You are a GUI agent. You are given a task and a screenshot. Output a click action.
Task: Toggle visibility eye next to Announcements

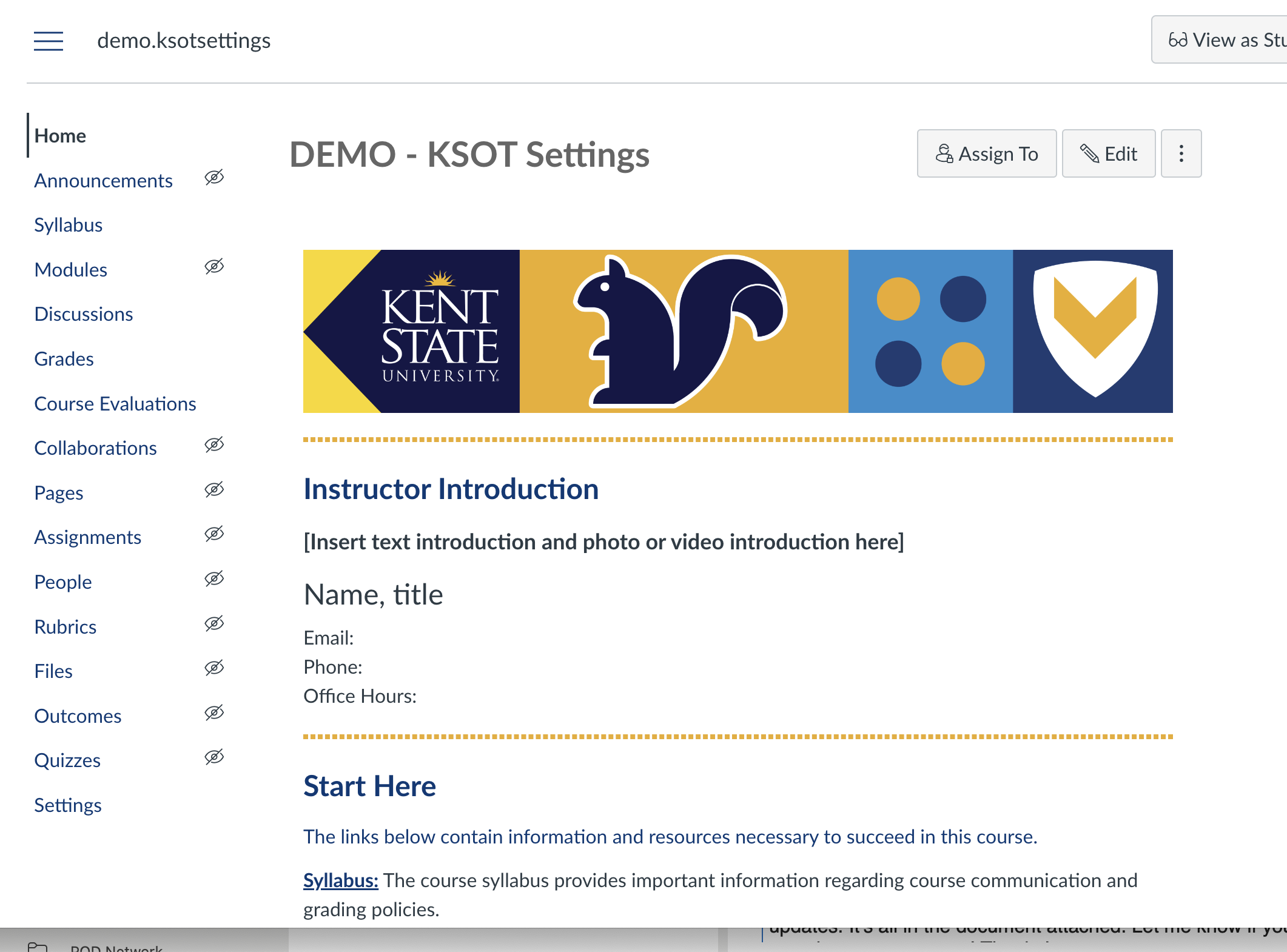click(x=213, y=177)
